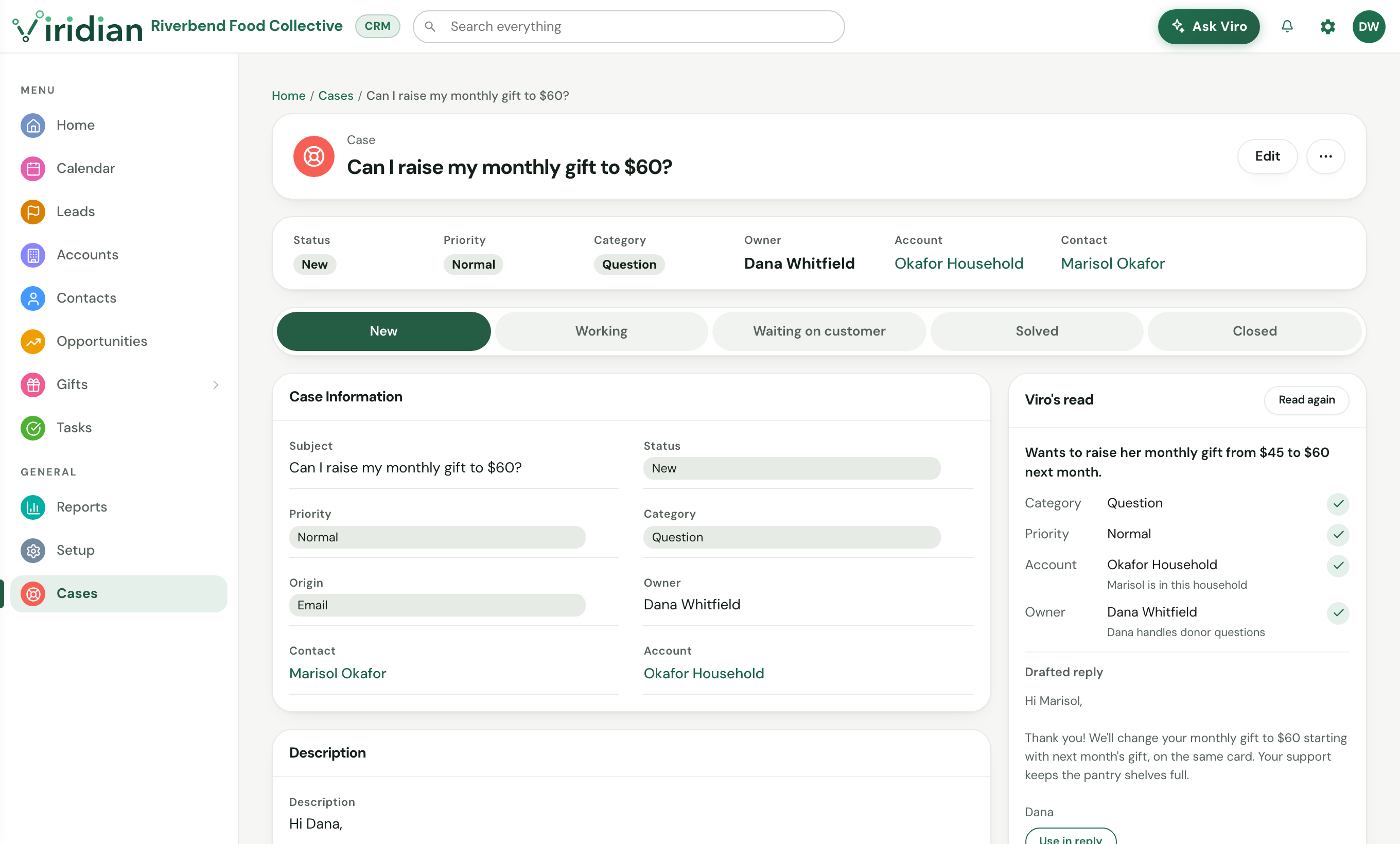The height and width of the screenshot is (844, 1400).
Task: Open Gifts present icon
Action: 33,384
